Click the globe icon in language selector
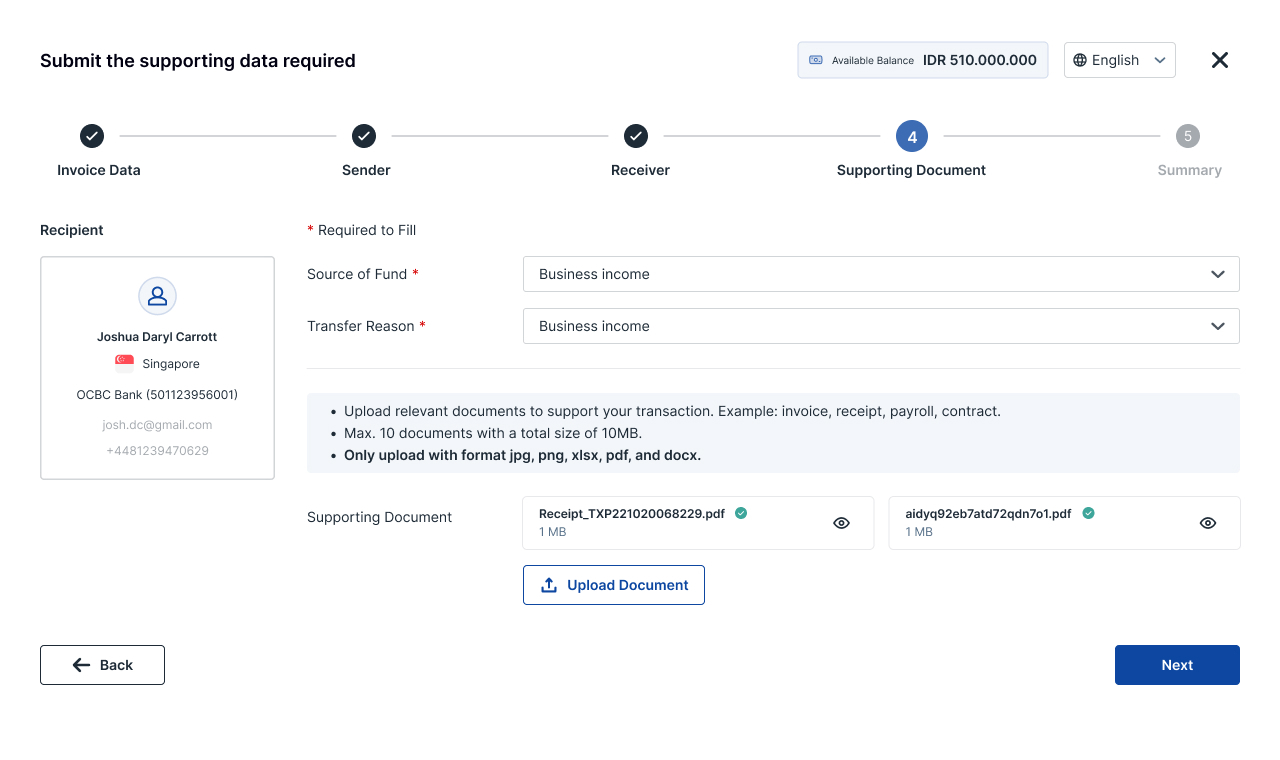 click(x=1080, y=60)
